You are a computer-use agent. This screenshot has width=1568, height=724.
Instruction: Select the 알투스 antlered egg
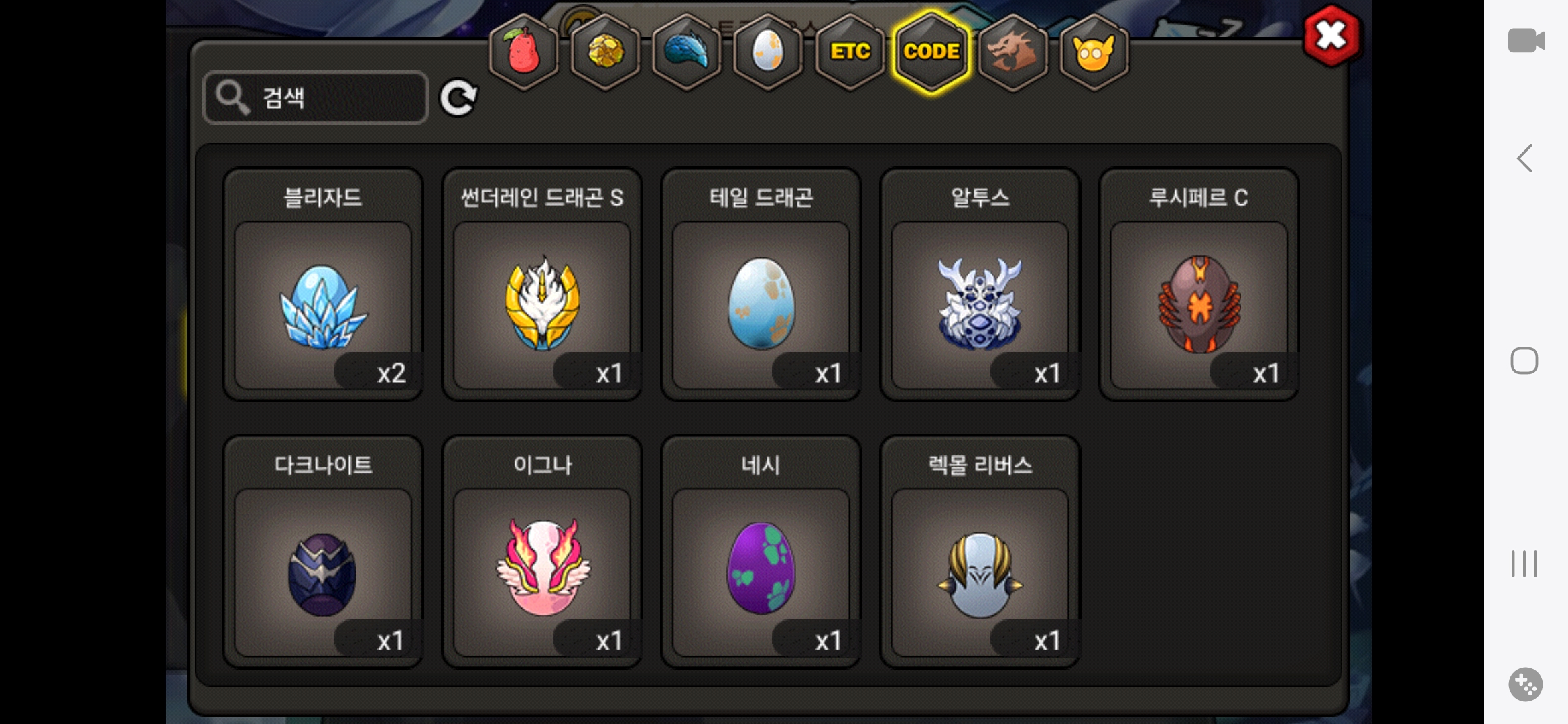980,284
